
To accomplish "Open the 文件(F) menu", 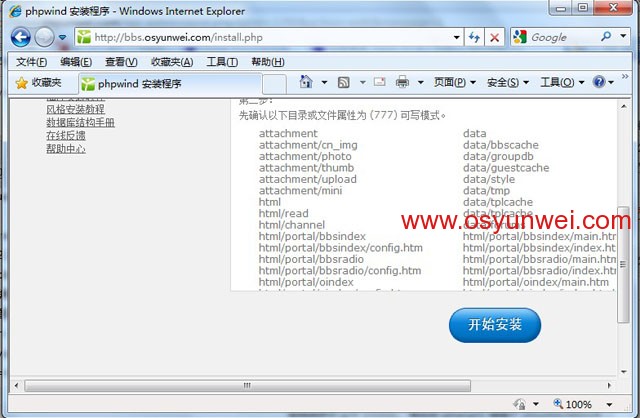I will tap(31, 62).
